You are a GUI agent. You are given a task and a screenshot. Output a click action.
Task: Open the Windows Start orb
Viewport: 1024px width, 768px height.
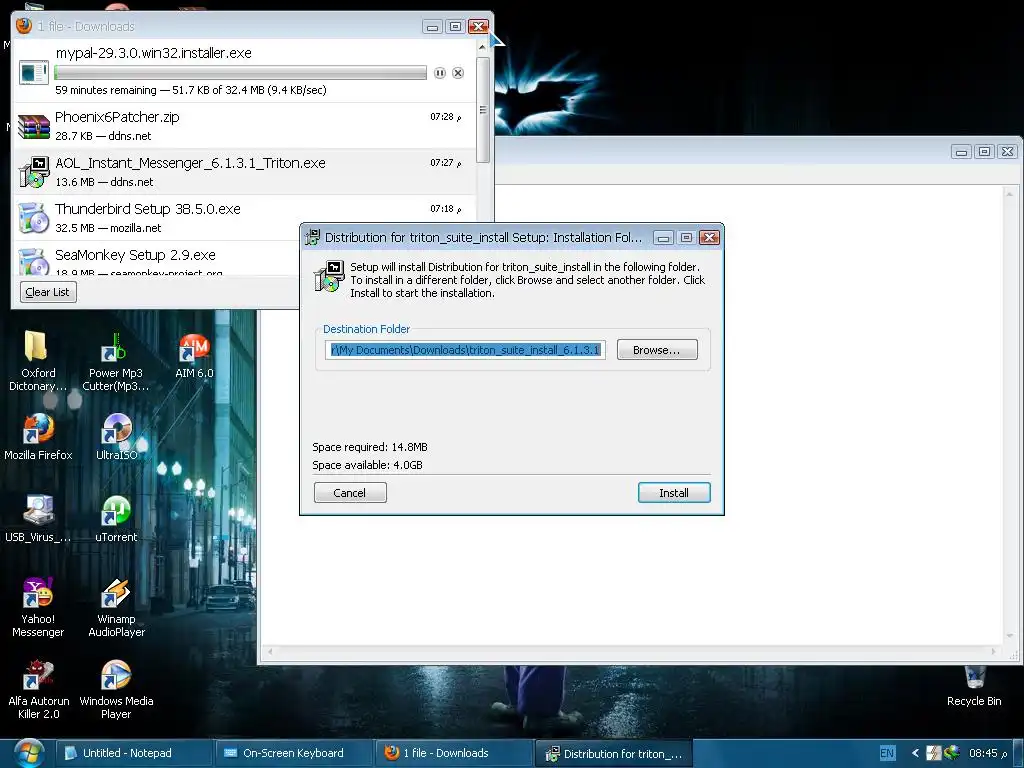pos(27,753)
